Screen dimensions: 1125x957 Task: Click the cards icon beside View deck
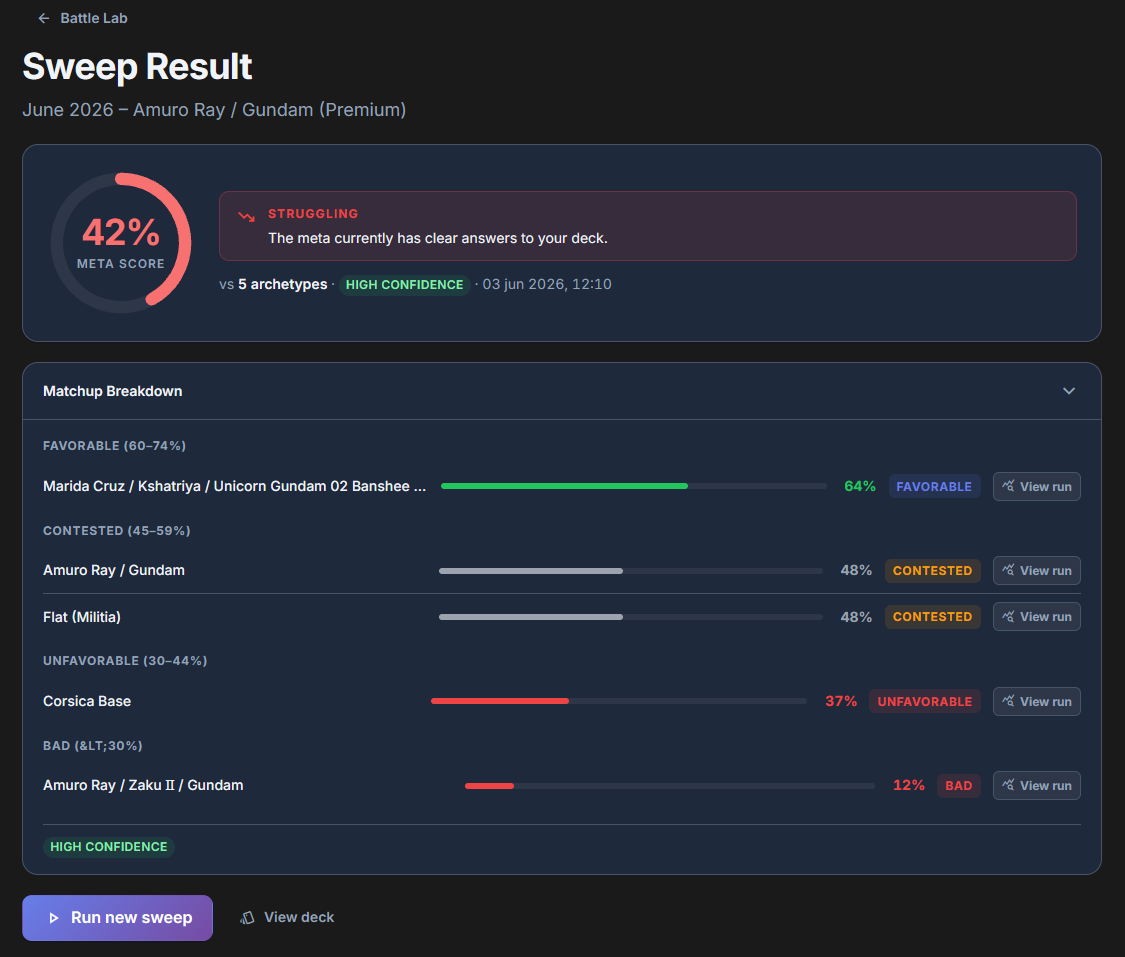[x=248, y=918]
